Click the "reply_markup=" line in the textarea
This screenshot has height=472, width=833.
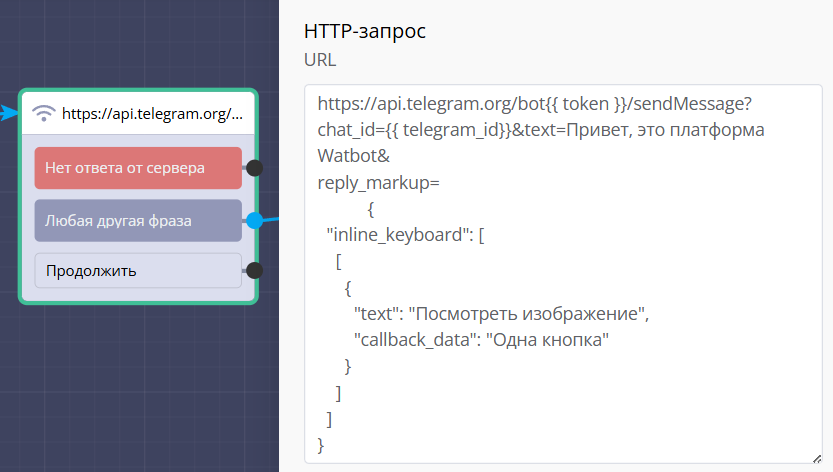[x=378, y=184]
